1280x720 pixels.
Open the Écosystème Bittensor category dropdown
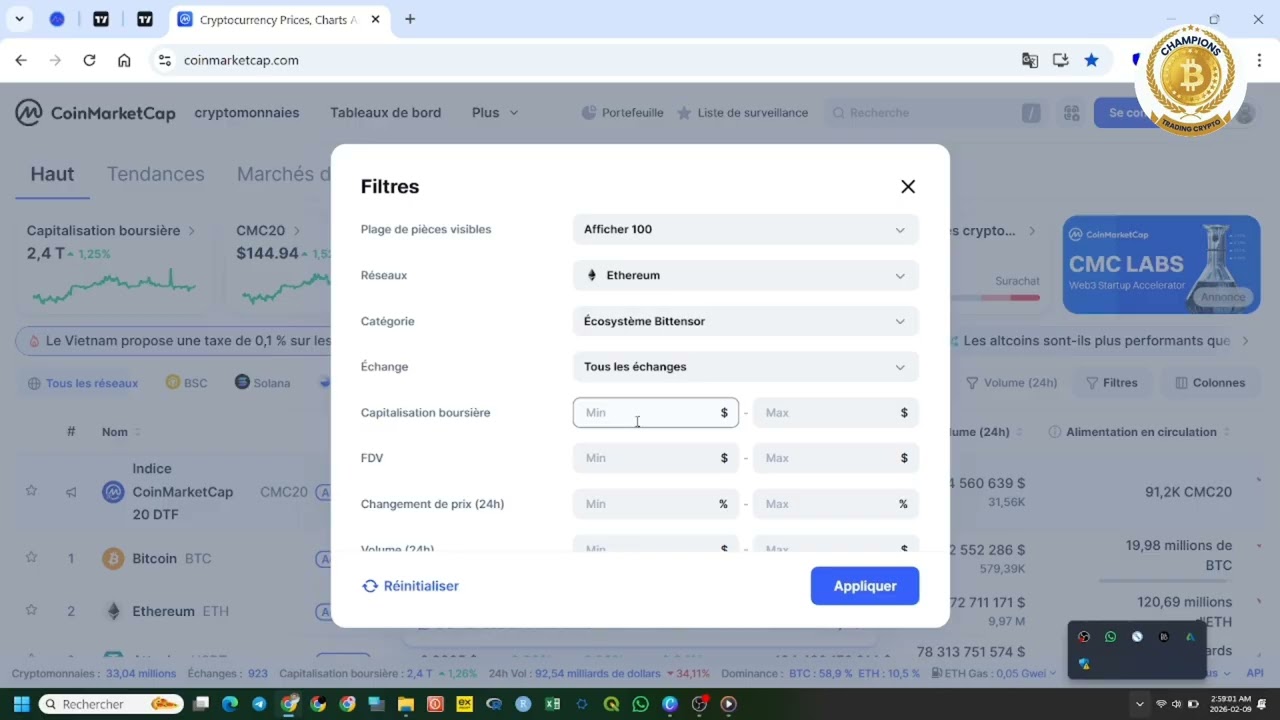[x=745, y=321]
